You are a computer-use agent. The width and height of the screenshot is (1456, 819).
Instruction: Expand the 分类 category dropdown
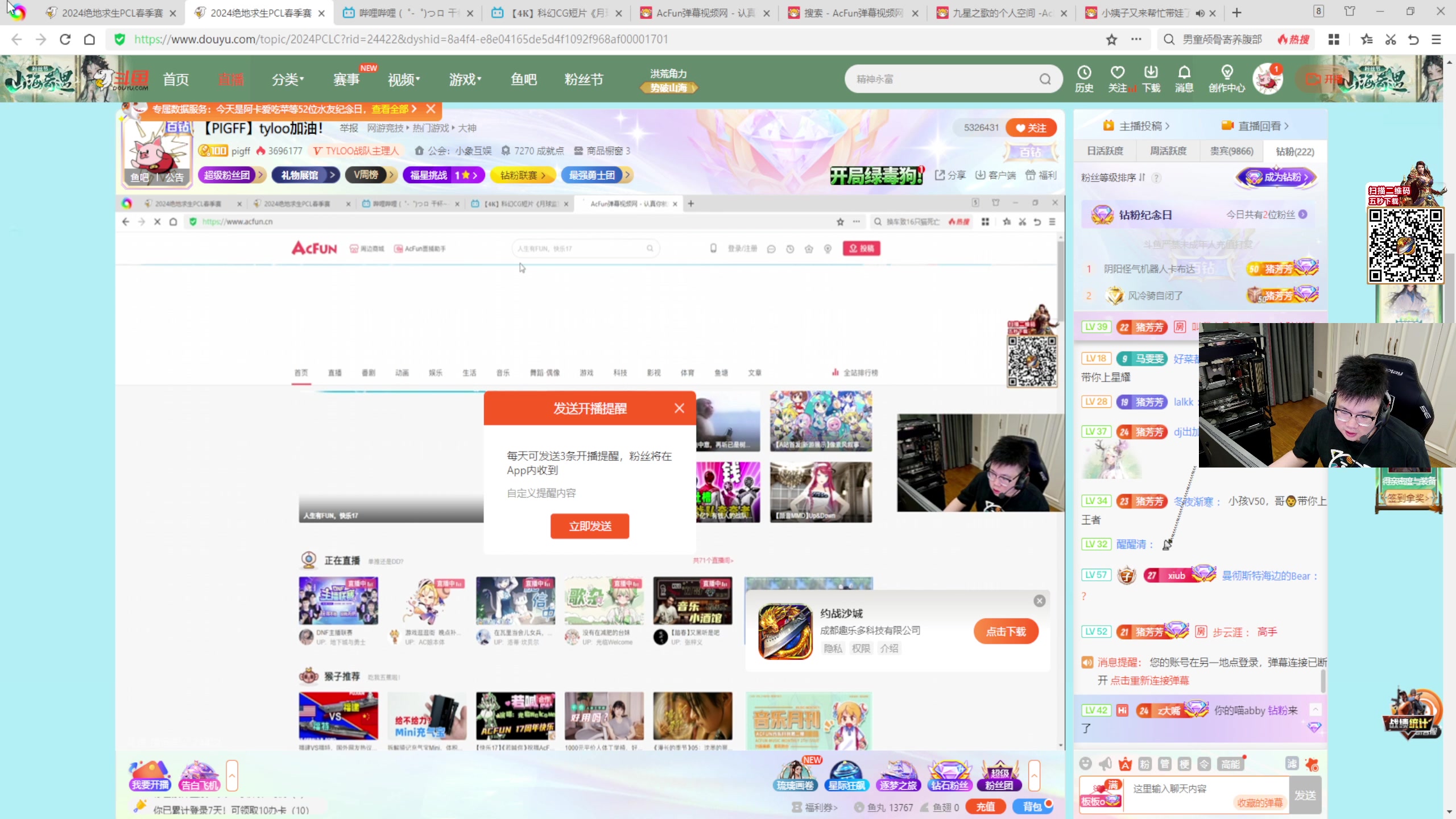click(288, 80)
